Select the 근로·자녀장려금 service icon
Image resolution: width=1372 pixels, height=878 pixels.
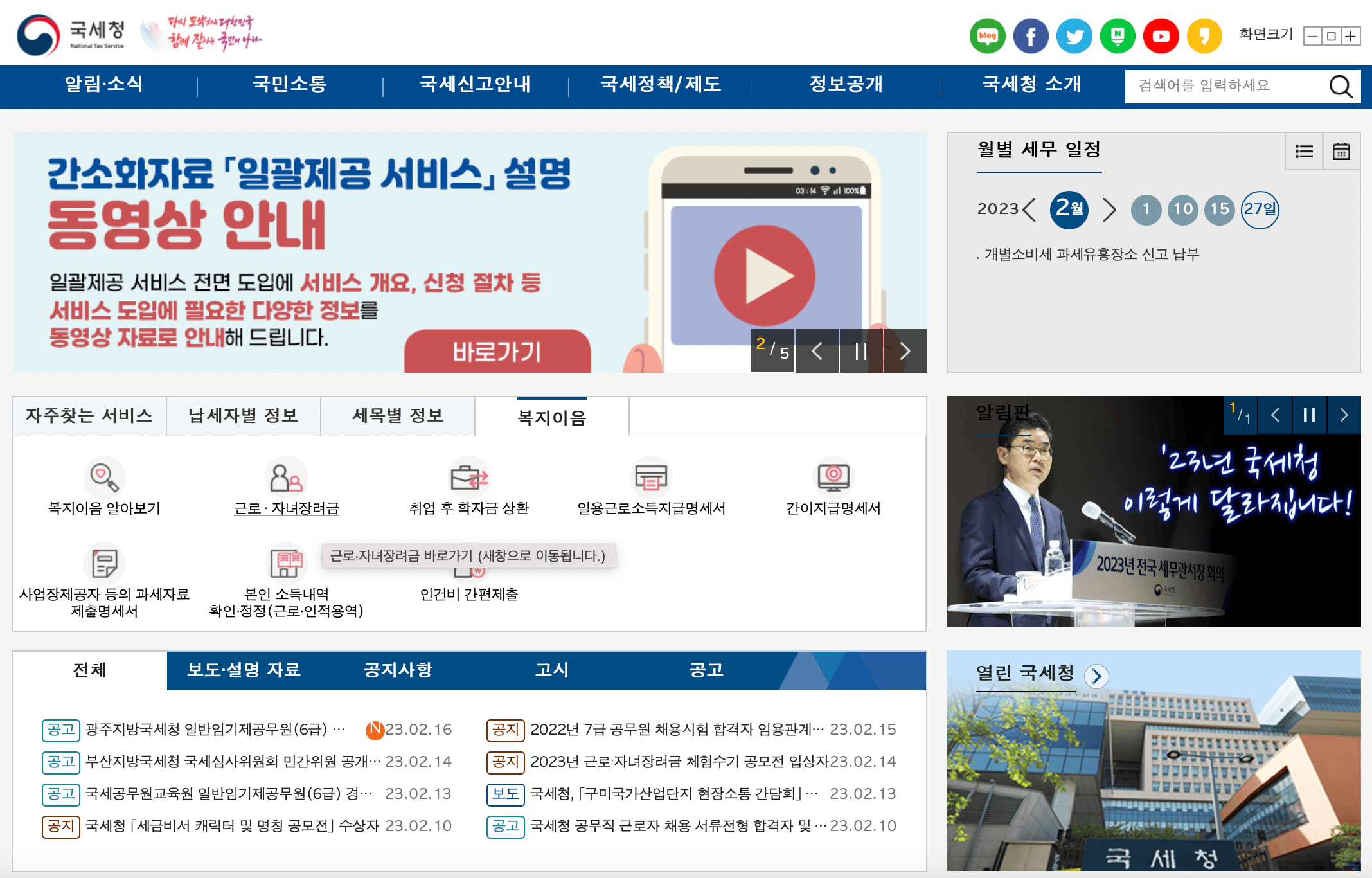[x=287, y=479]
